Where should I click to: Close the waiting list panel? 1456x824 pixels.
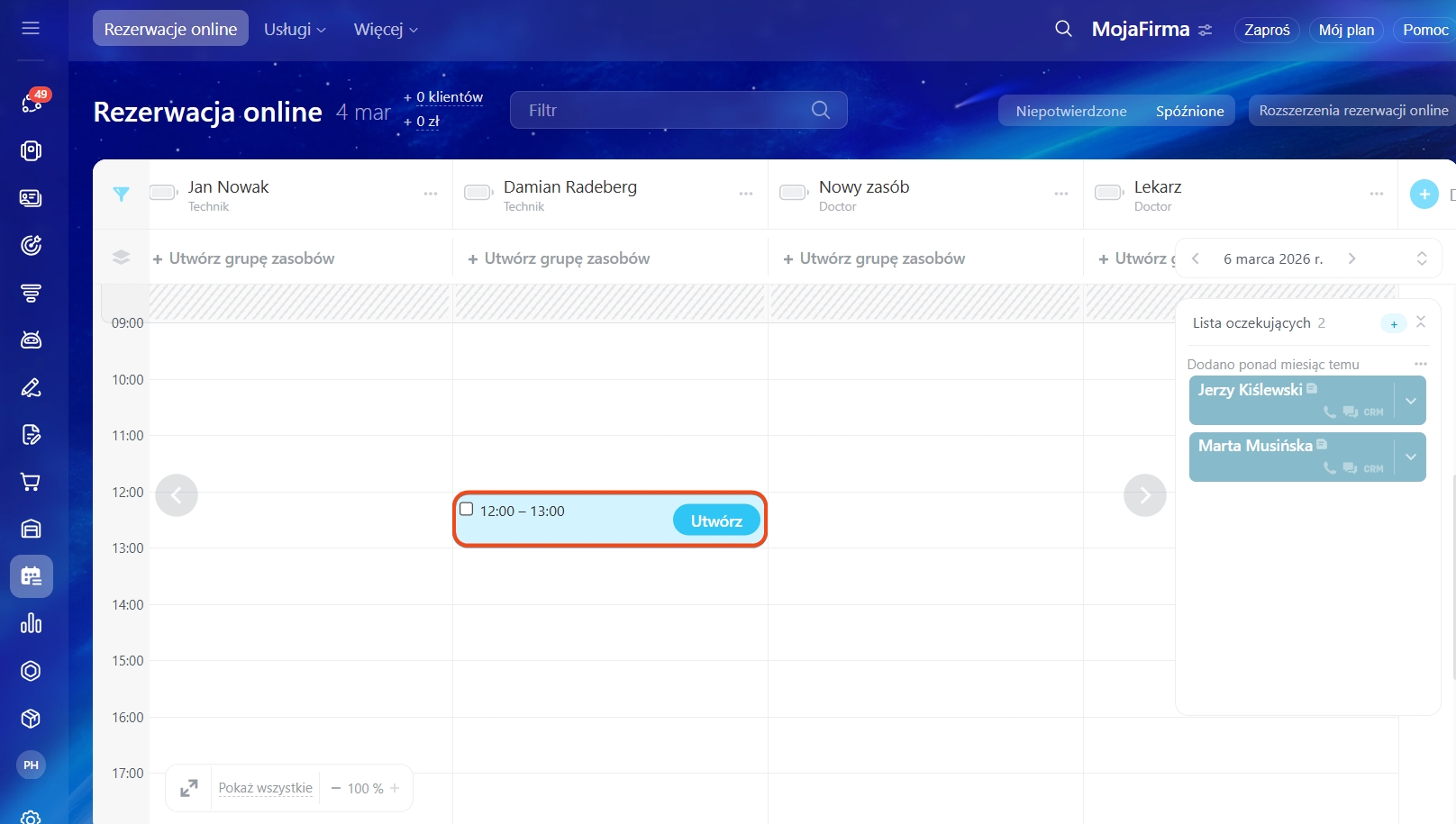click(1421, 321)
